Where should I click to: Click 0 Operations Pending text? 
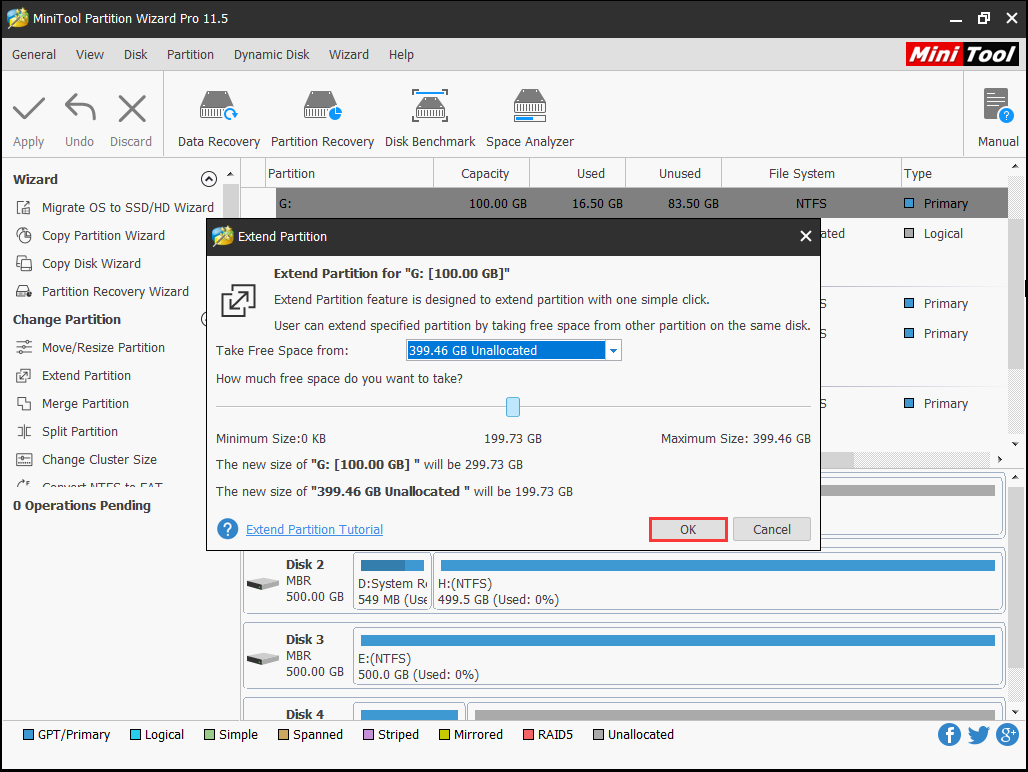tap(82, 505)
